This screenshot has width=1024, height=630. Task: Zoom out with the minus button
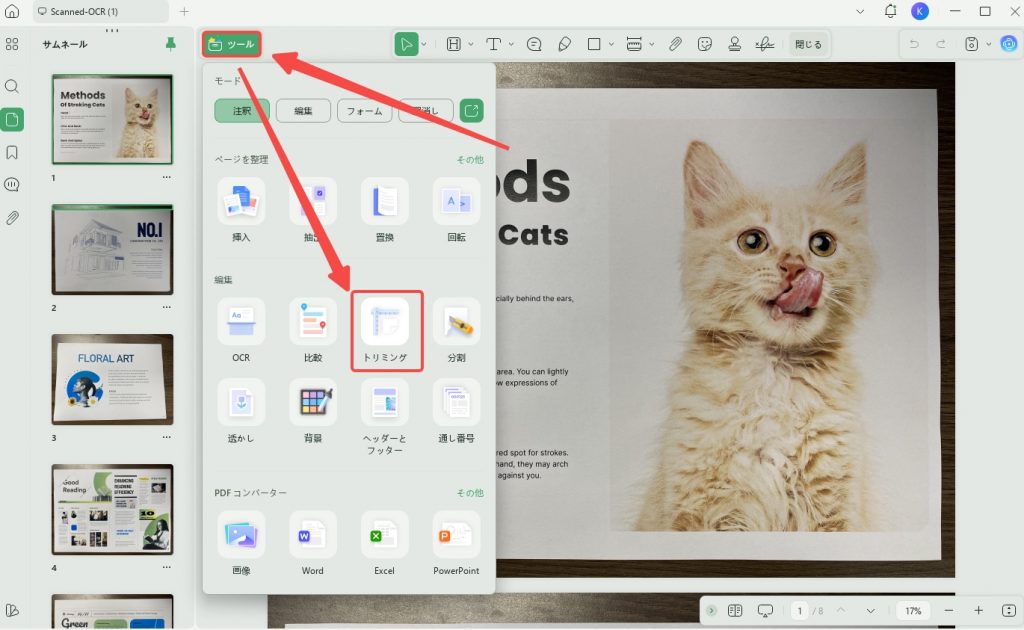coord(949,610)
